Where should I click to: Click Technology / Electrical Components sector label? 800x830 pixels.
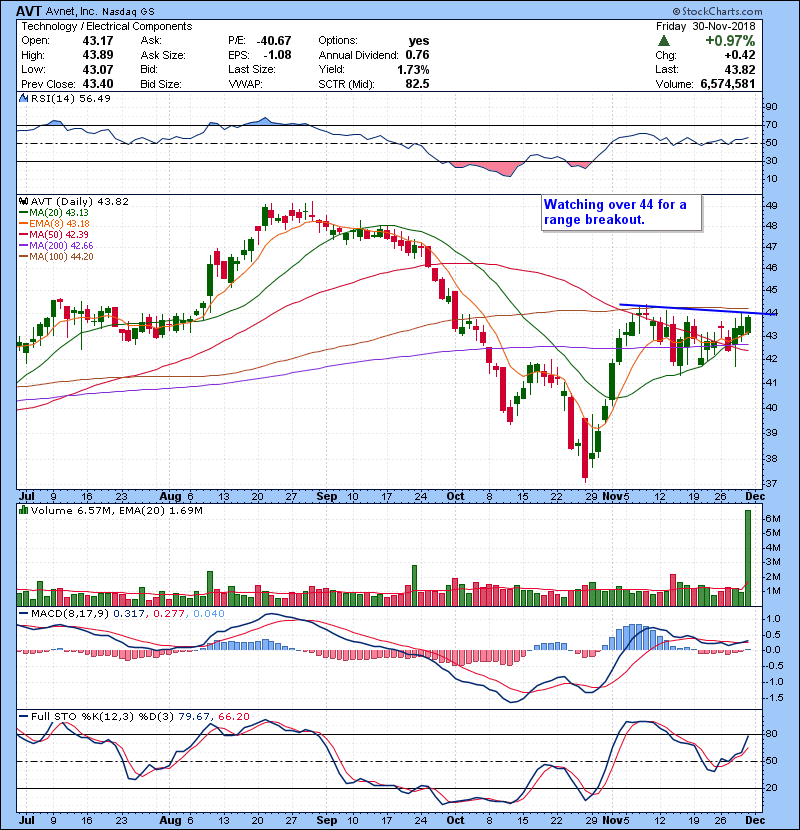coord(106,26)
